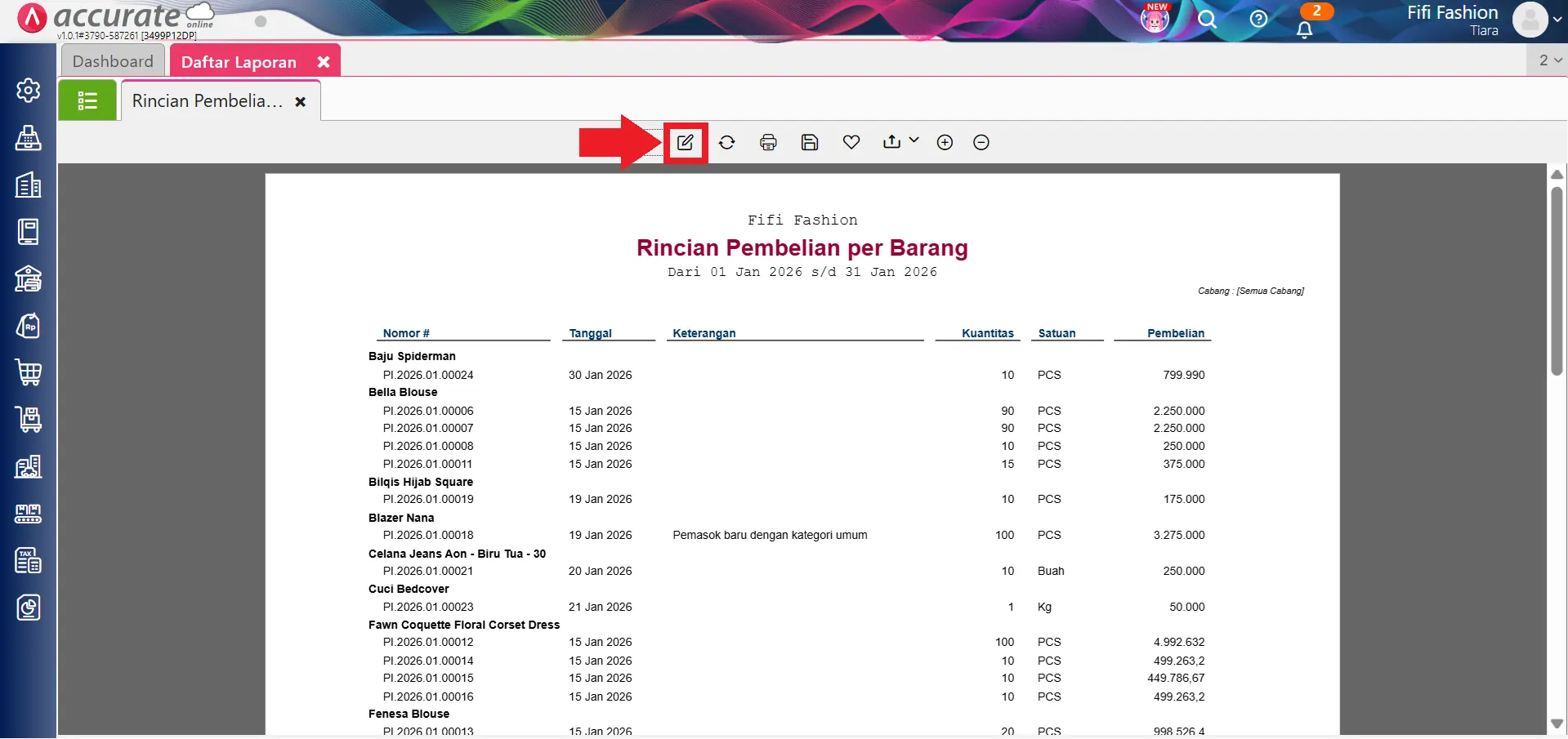
Task: Open invoice PI.2026.01.00018
Action: click(428, 535)
